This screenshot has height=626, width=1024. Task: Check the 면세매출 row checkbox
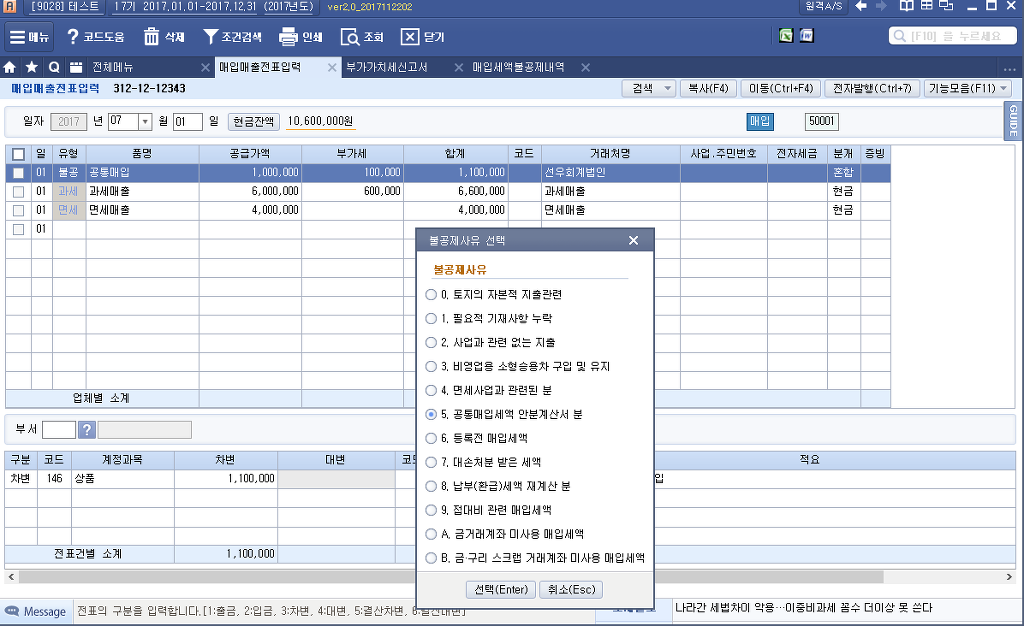[x=18, y=211]
